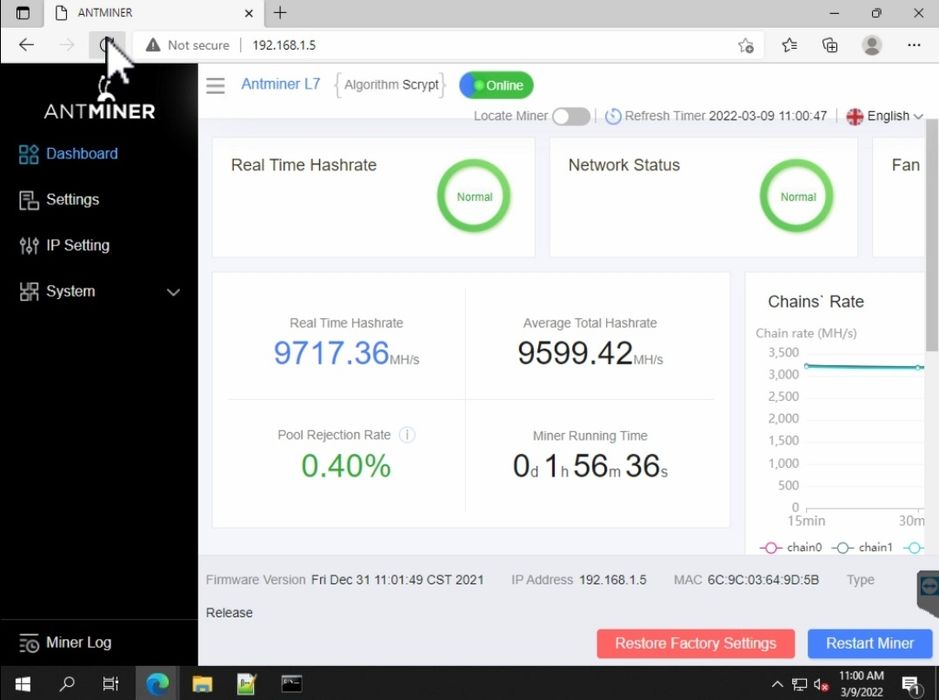
Task: Click the Pool Rejection Rate value 0.40%
Action: pos(346,466)
